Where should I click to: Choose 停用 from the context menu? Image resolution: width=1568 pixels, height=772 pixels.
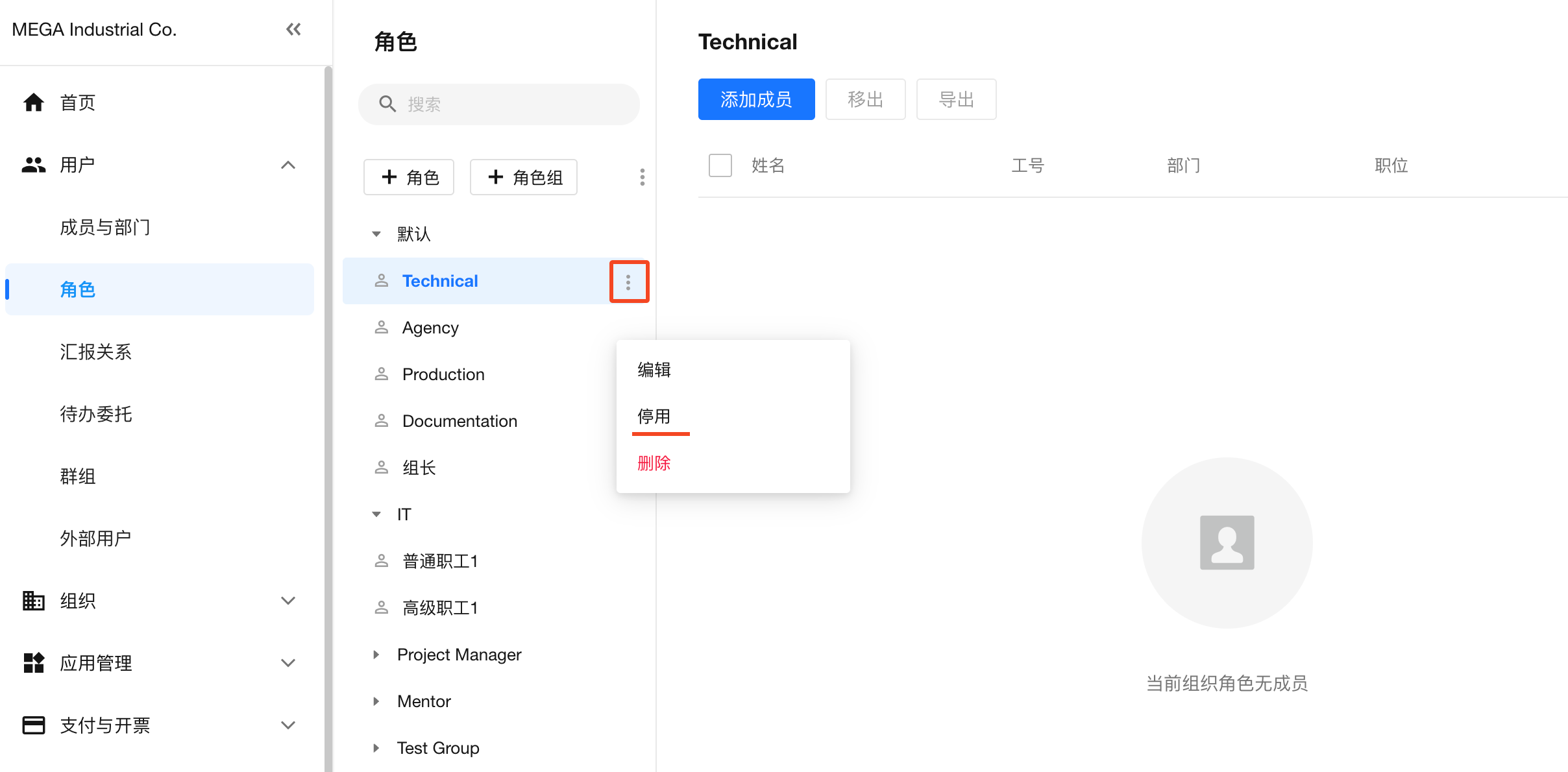[654, 416]
